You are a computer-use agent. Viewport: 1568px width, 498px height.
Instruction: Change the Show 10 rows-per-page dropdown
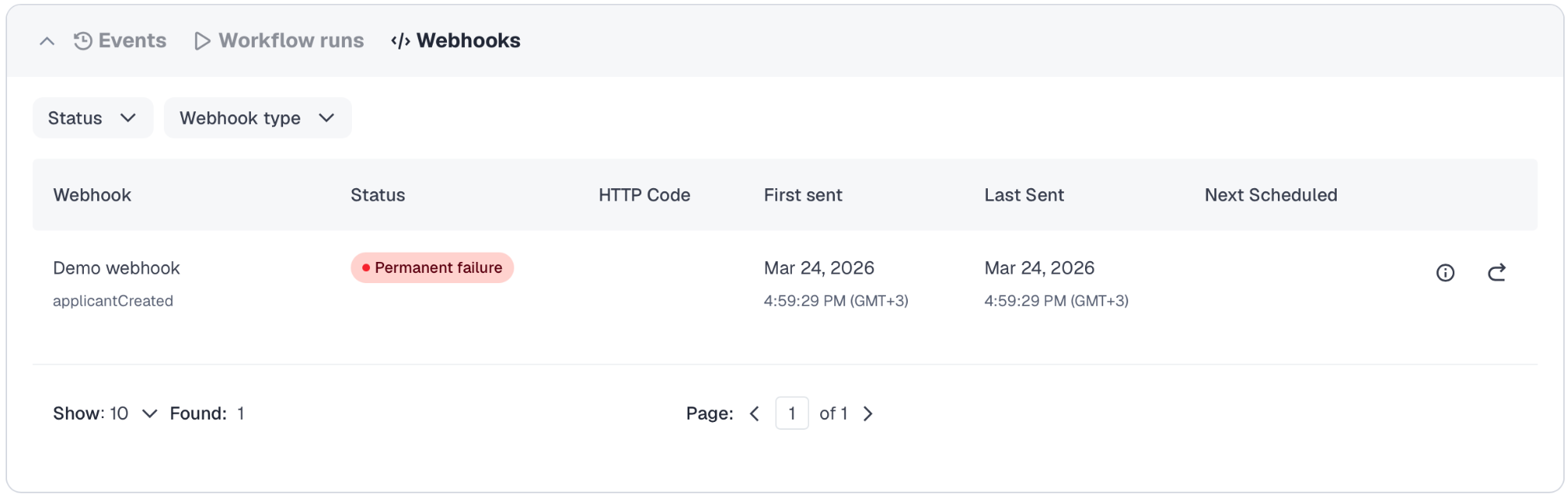click(133, 413)
